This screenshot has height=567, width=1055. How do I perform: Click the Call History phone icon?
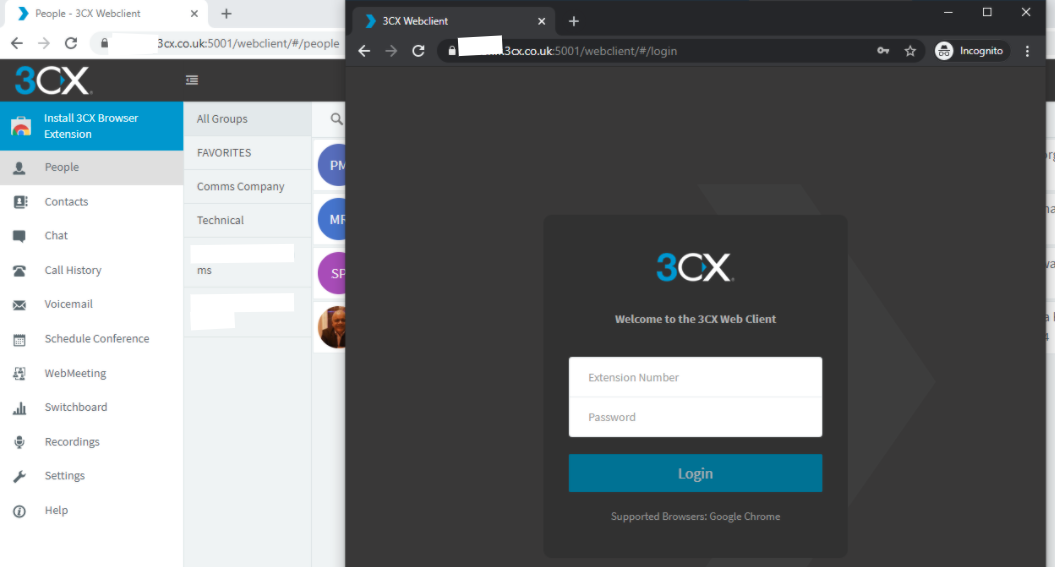point(20,271)
